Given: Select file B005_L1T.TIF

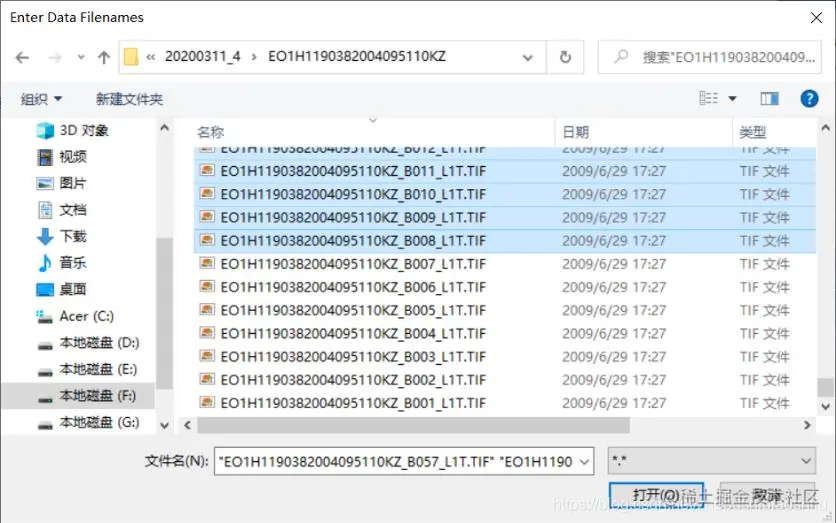Looking at the screenshot, I should coord(505,310).
